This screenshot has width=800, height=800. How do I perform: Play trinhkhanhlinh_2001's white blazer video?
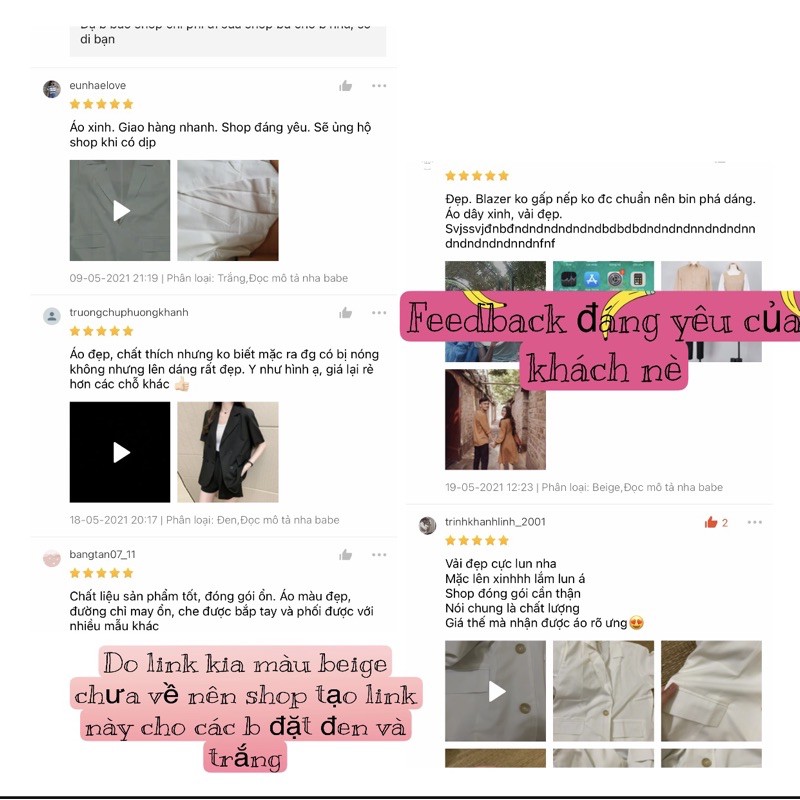[x=495, y=691]
